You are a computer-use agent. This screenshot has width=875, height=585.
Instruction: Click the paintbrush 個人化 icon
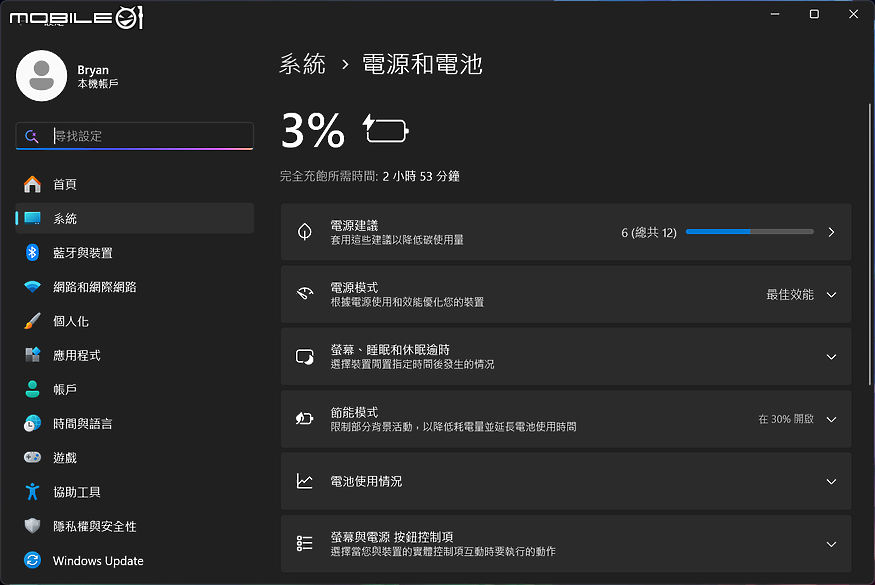coord(32,321)
